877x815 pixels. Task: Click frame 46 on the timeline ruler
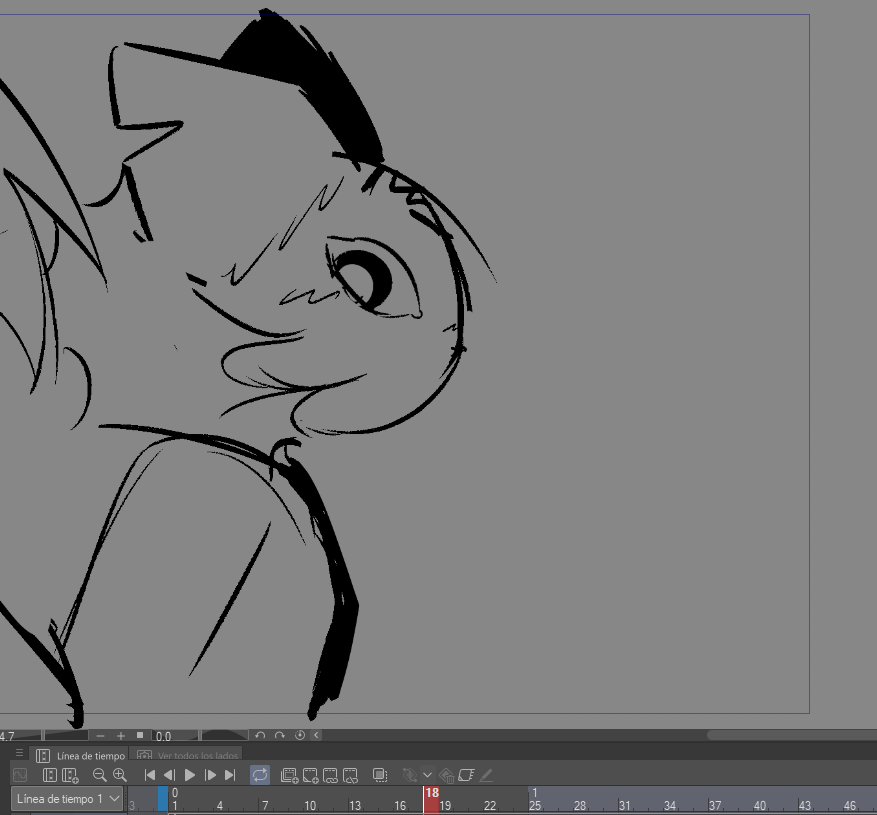click(x=850, y=805)
